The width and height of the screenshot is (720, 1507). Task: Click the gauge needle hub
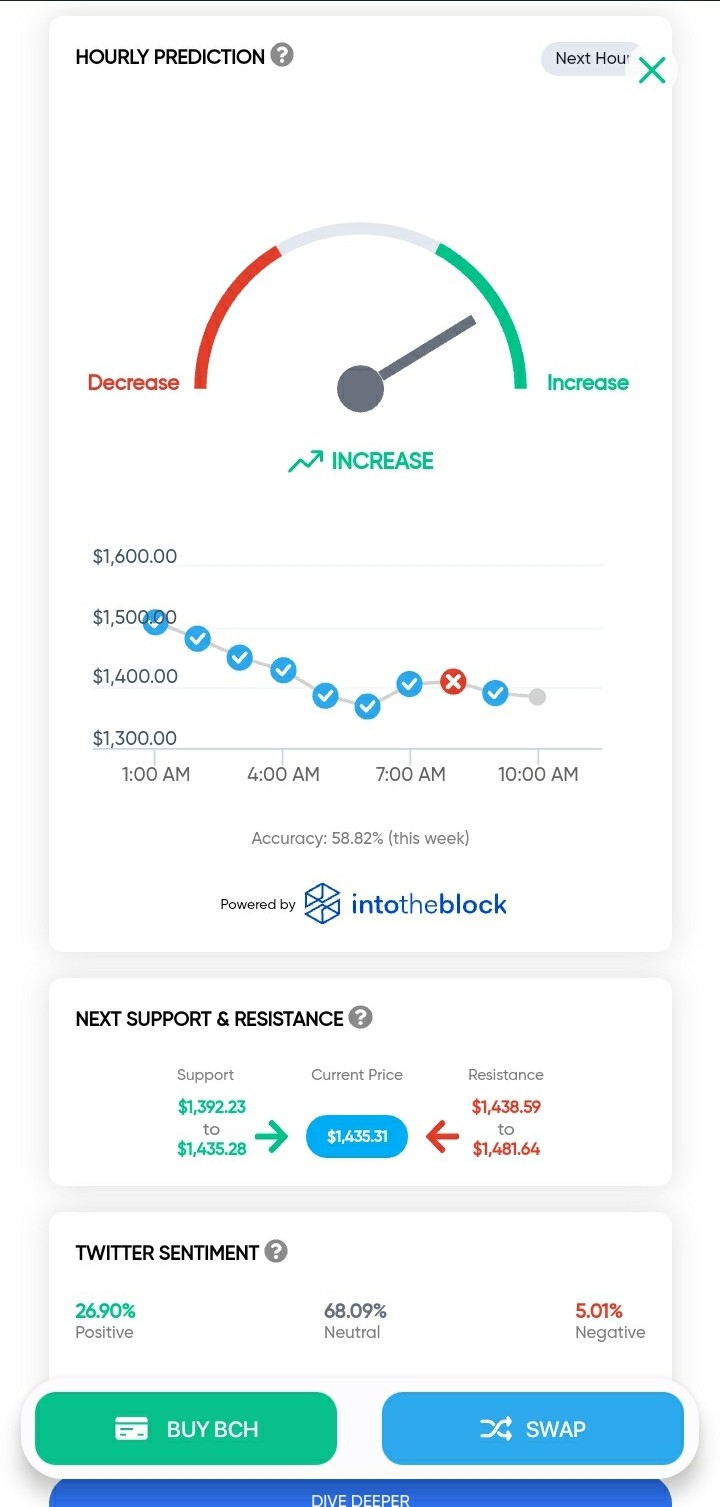click(361, 389)
